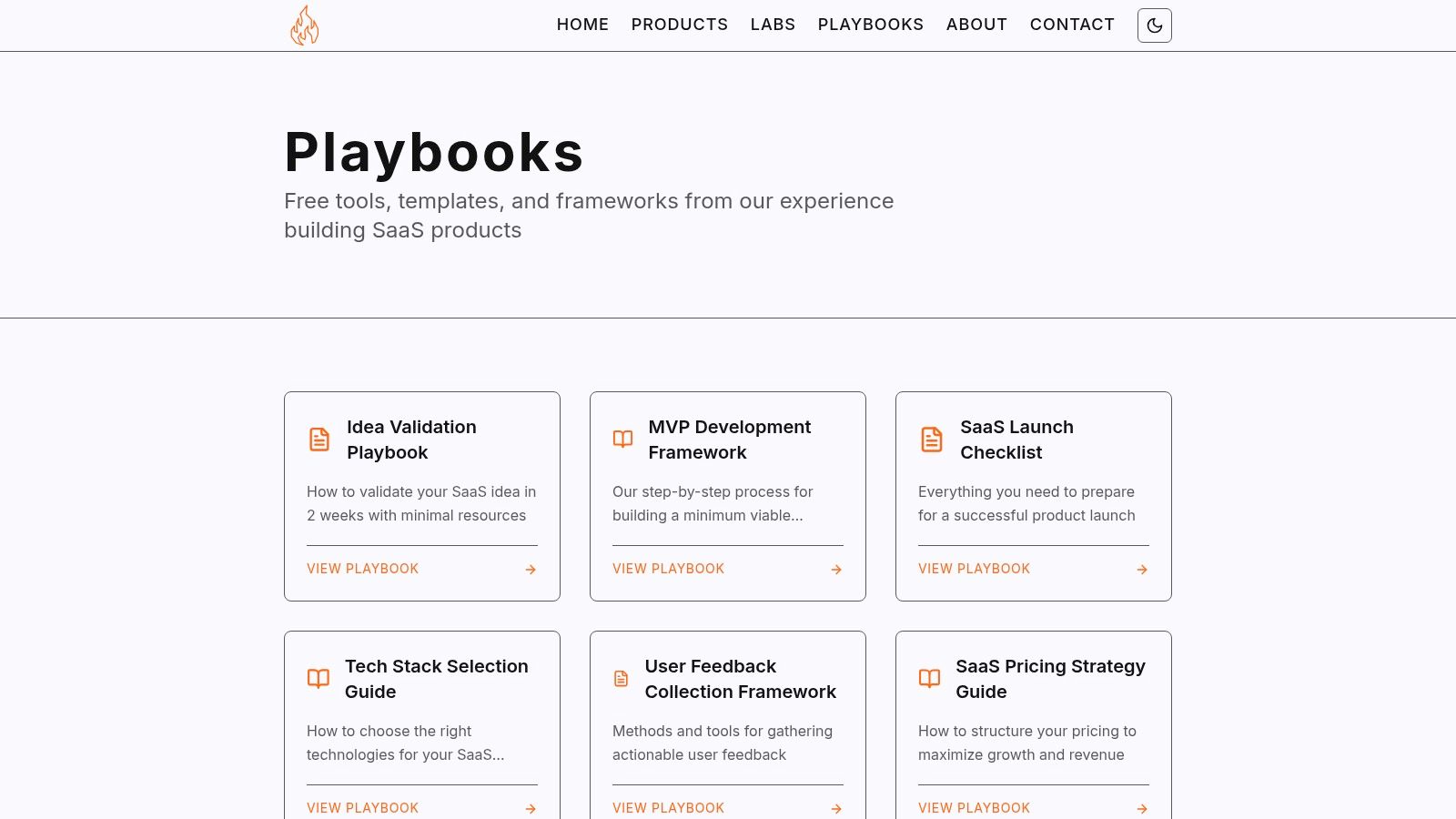Click the 'Free tools, templates, and frameworks' subtitle

[589, 216]
